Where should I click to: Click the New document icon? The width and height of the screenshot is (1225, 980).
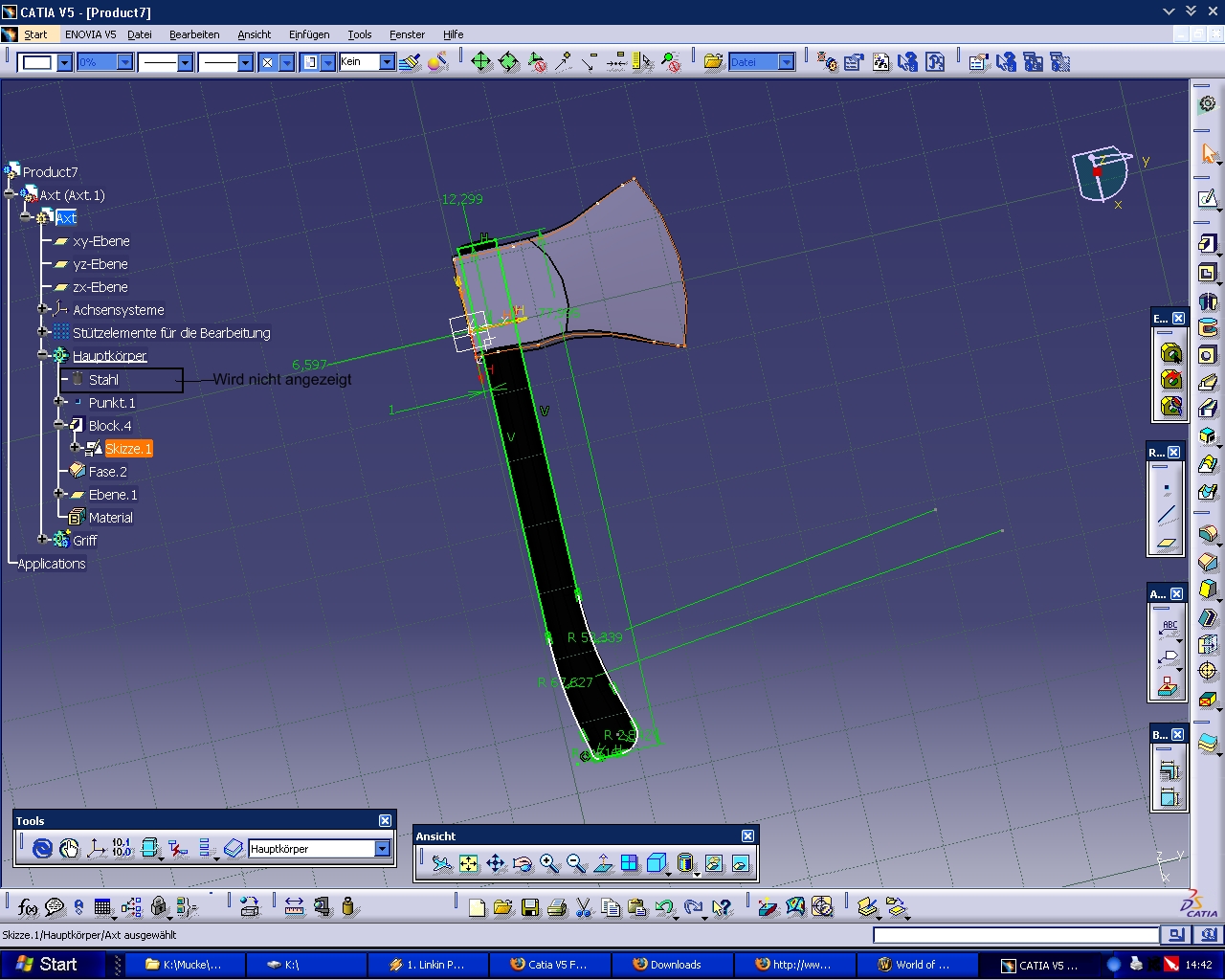pos(477,907)
